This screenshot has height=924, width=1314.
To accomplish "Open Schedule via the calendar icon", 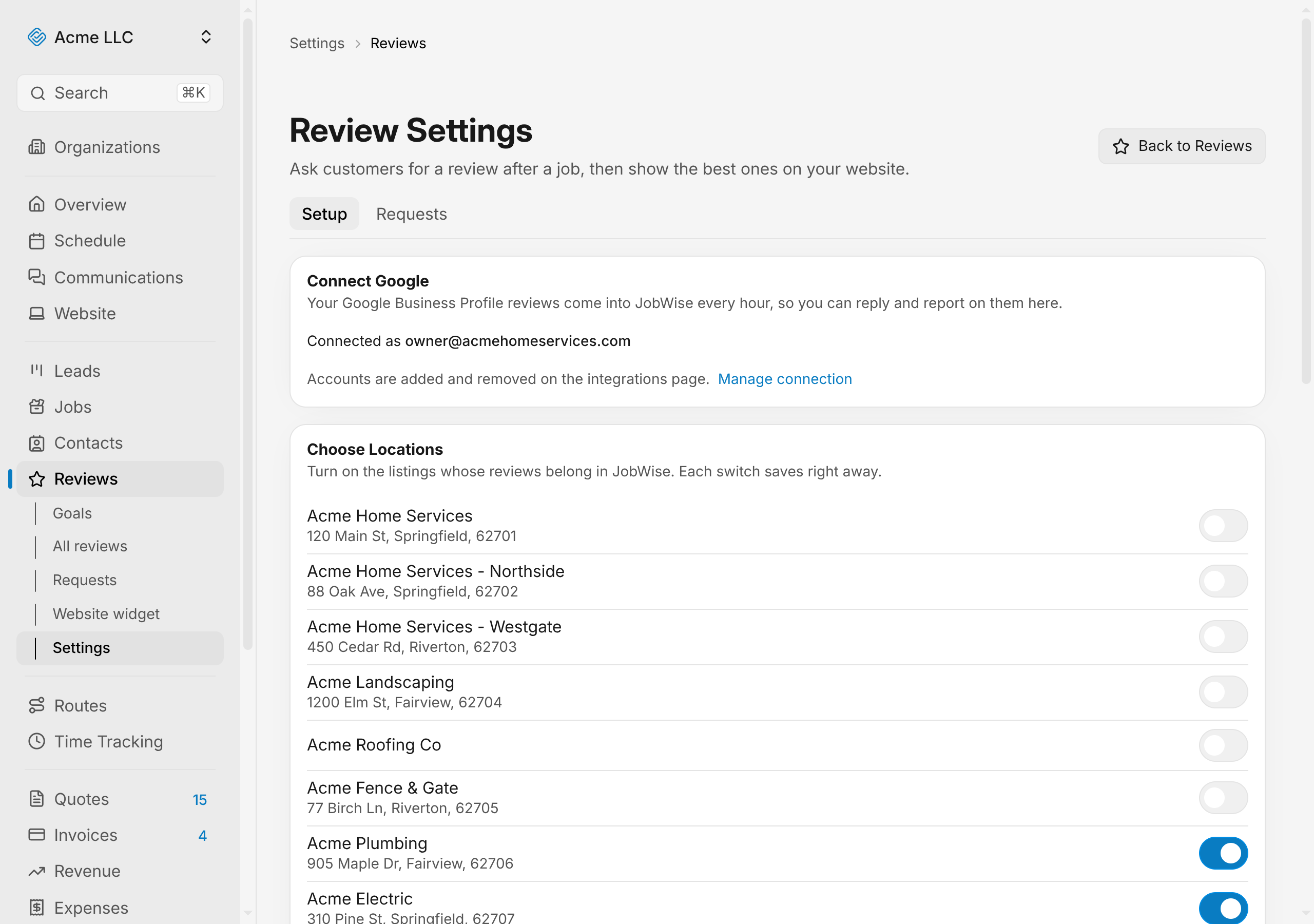I will tap(36, 241).
